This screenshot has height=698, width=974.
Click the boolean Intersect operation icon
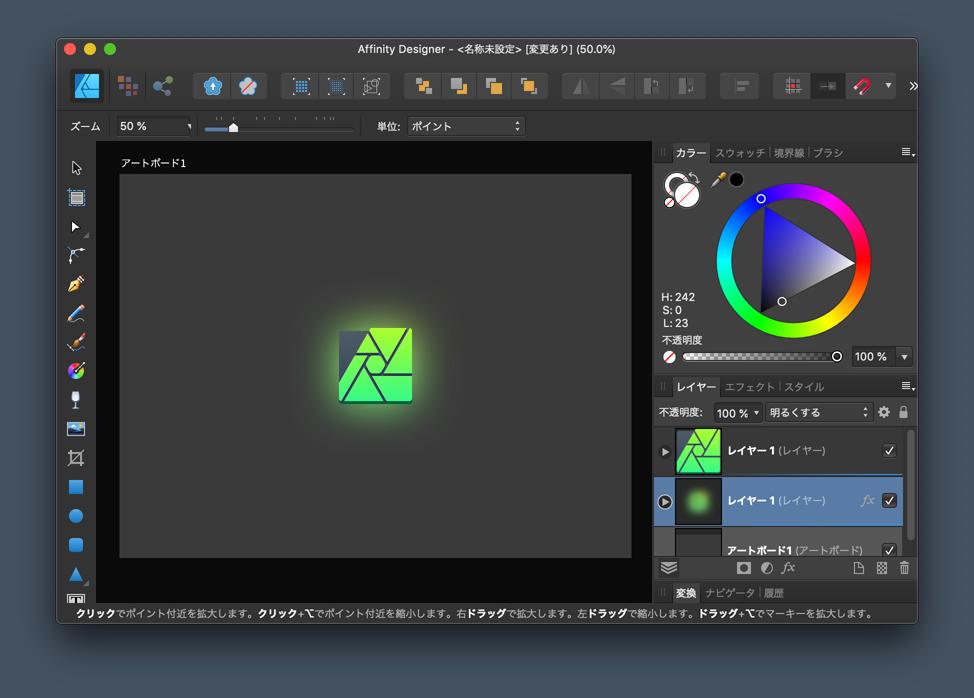tap(494, 86)
